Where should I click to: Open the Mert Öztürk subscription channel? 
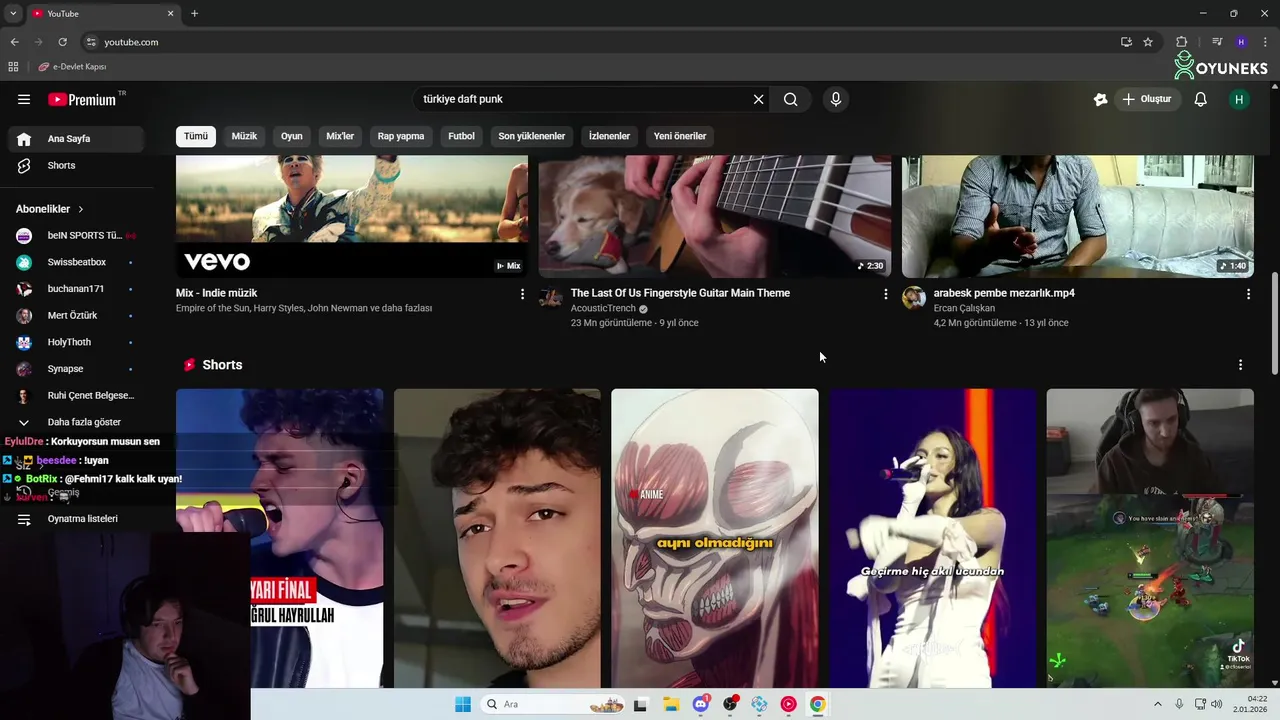[76, 315]
